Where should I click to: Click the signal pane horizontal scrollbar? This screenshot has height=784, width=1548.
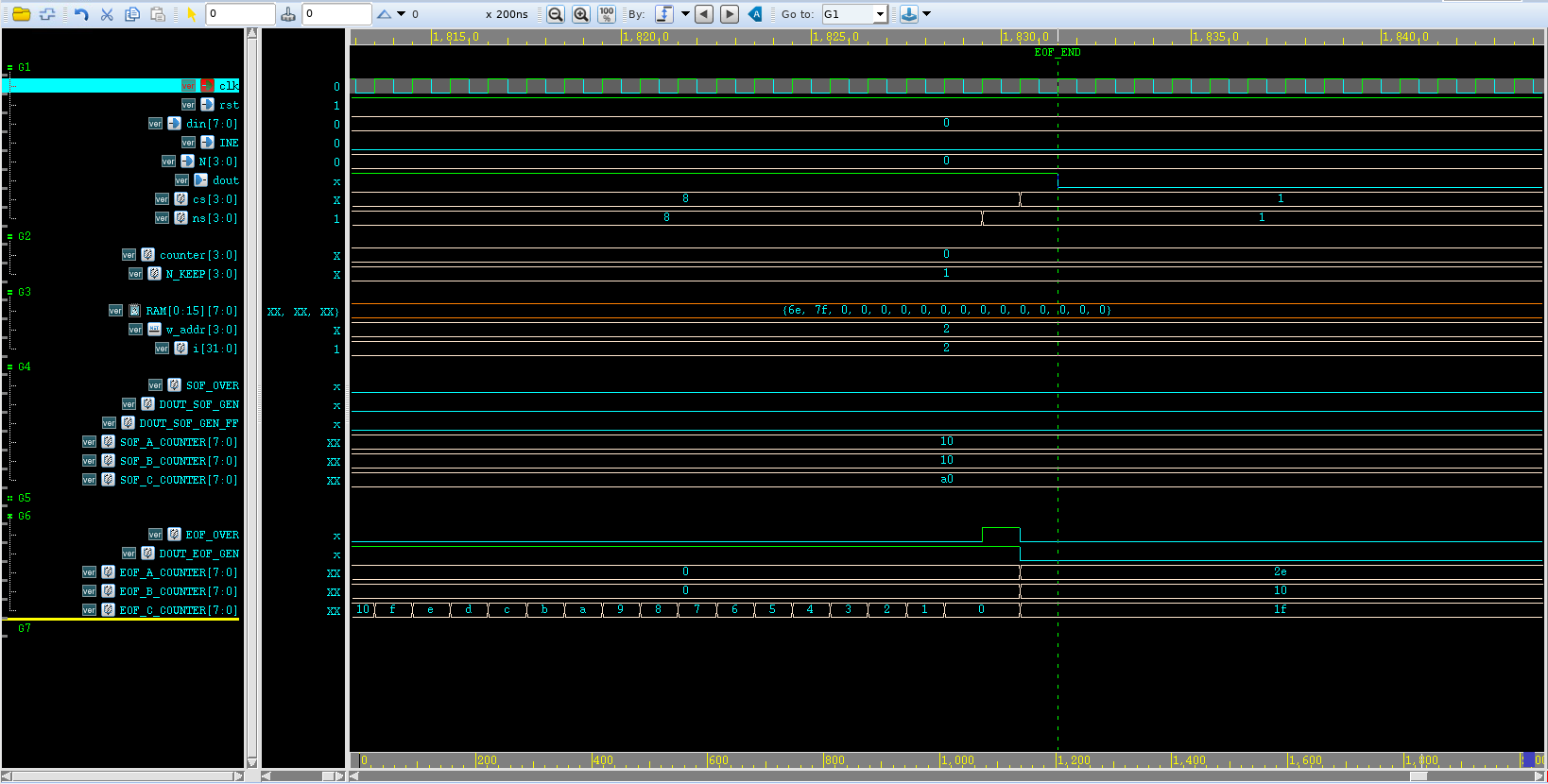tap(123, 776)
